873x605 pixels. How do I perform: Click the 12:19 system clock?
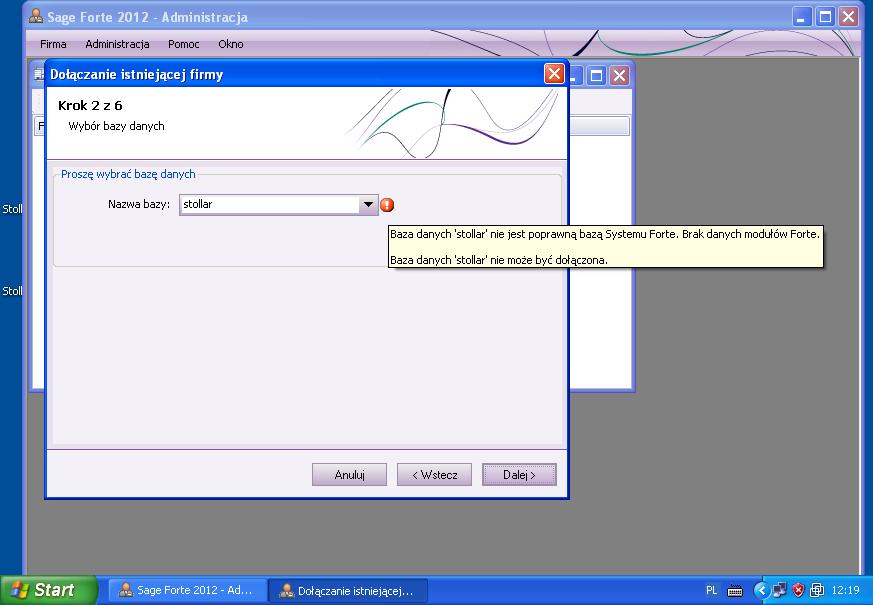coord(845,590)
